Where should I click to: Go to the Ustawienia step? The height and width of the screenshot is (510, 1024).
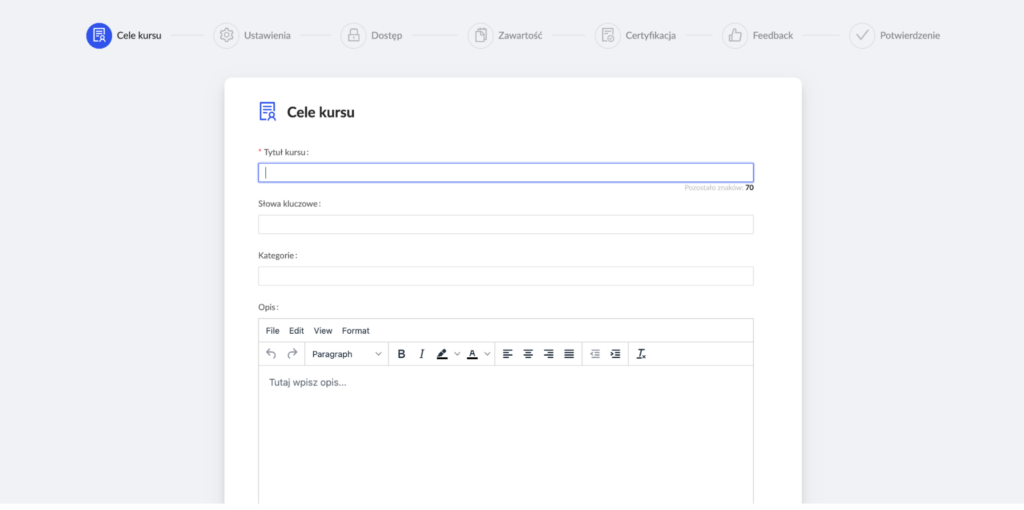click(x=252, y=35)
